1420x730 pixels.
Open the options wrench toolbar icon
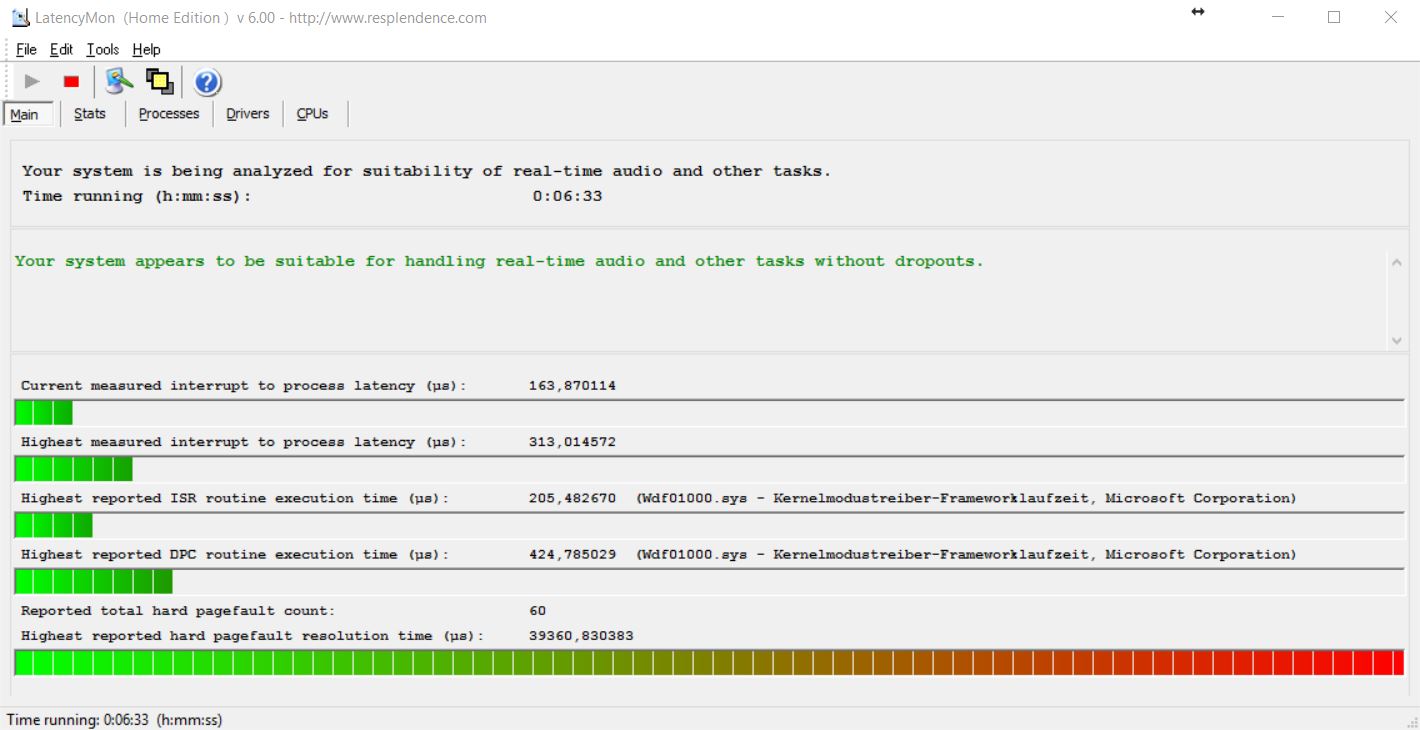coord(119,82)
